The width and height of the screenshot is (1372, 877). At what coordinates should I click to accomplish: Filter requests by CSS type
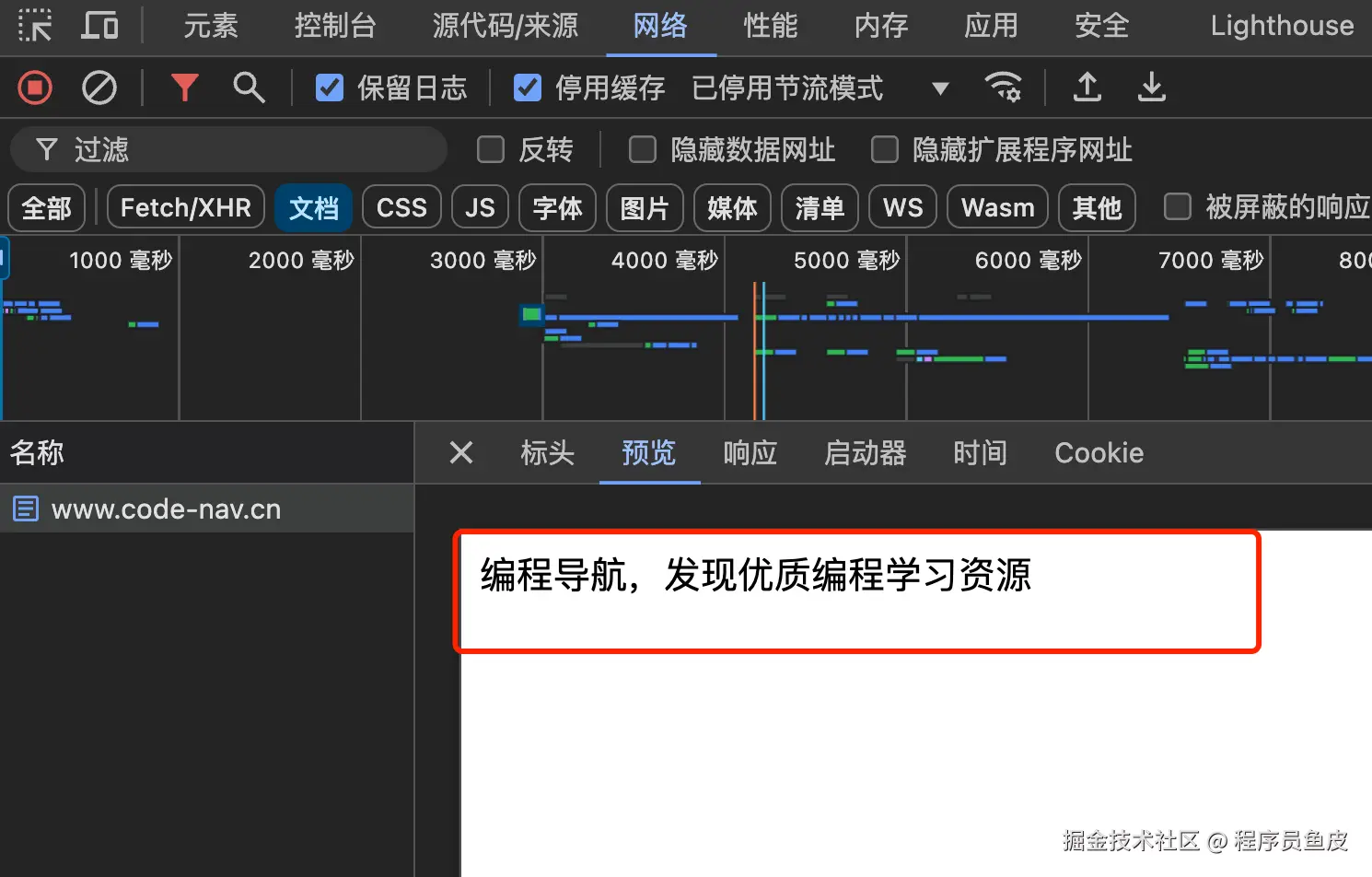[401, 207]
